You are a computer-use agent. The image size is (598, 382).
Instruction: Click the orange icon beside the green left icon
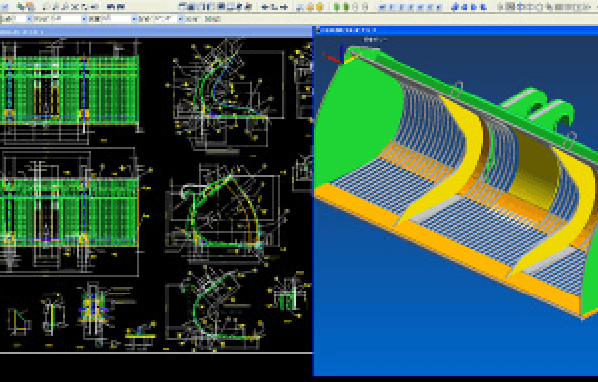[31, 6]
